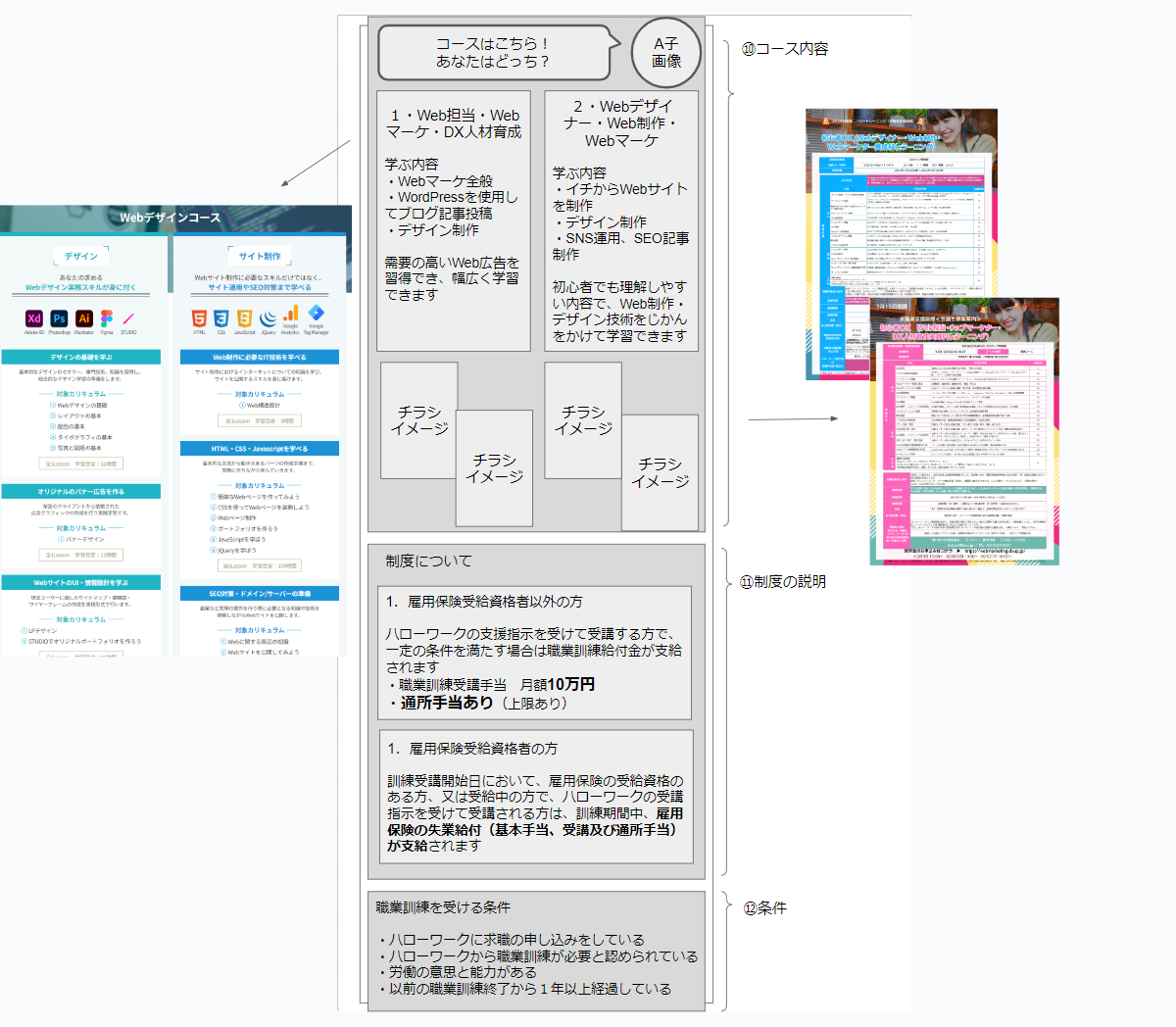Open the bottom-right チラシイメージ placeholder
1176x1027 pixels.
pyautogui.click(x=660, y=472)
